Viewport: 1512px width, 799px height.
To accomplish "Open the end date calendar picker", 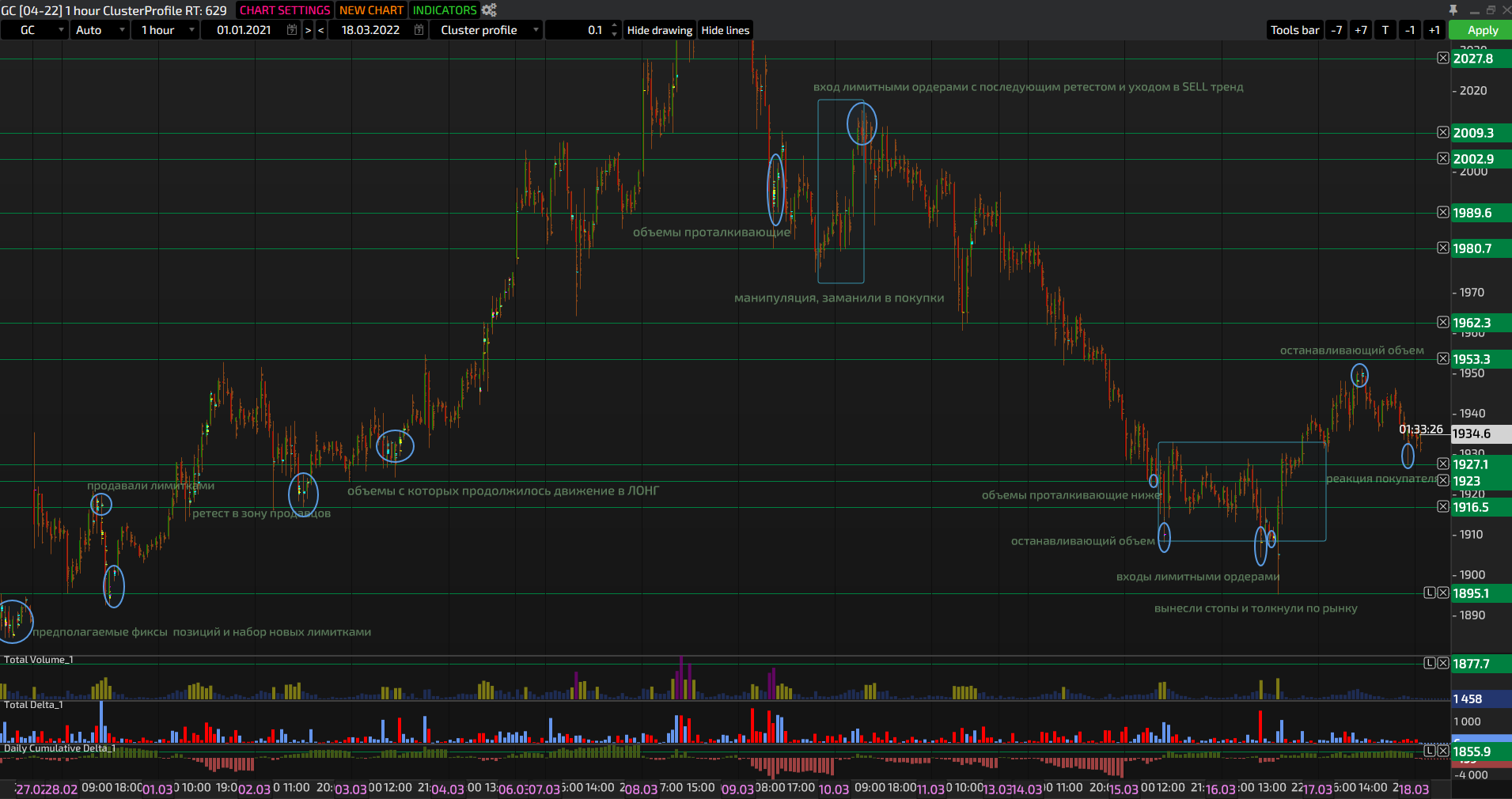I will 419,30.
